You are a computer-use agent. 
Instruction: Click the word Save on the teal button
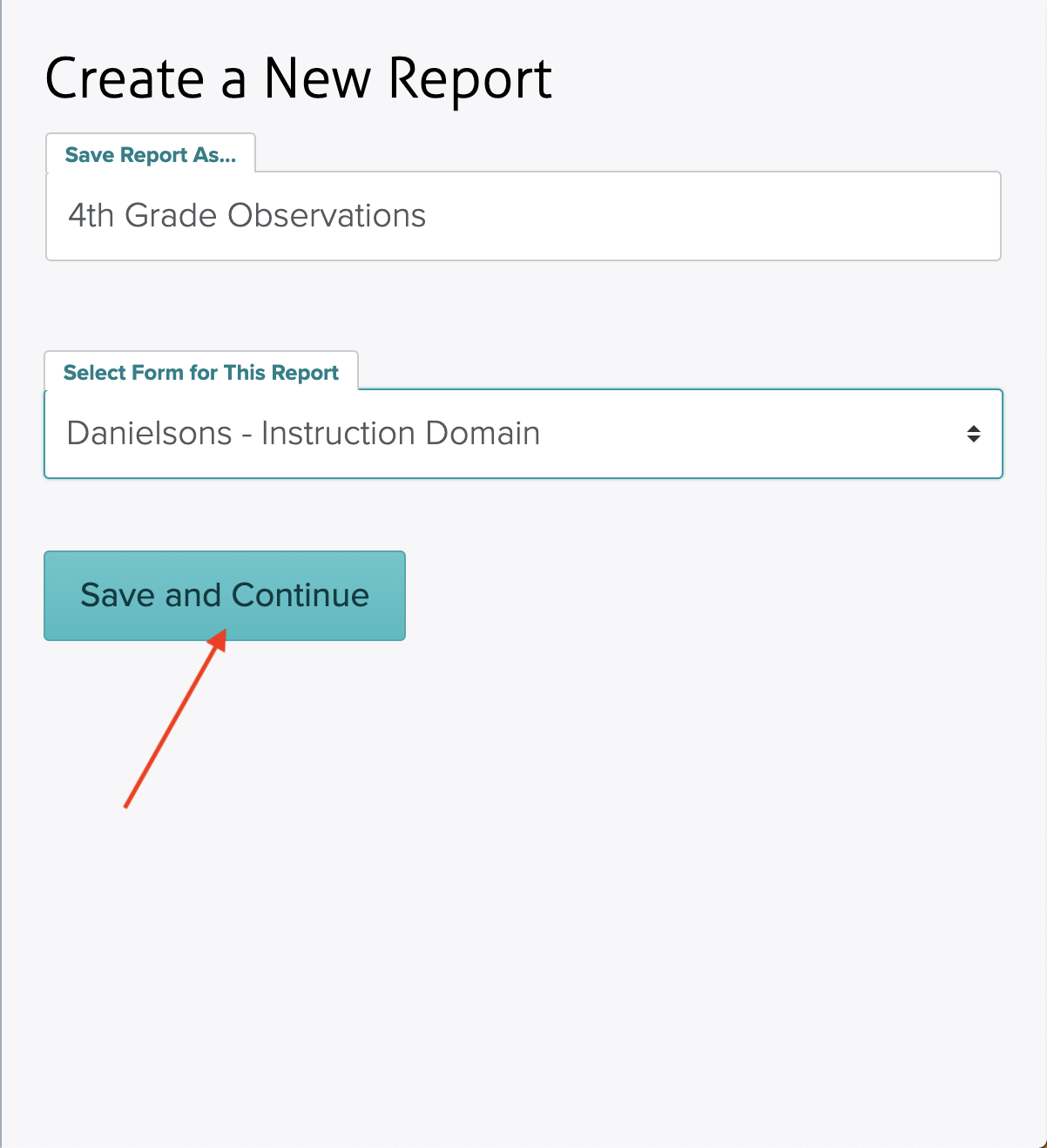(x=118, y=595)
